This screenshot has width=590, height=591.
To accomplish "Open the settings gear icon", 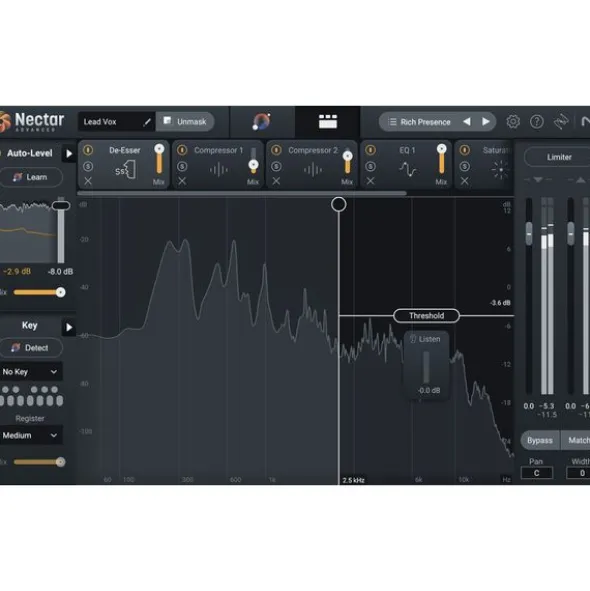I will (513, 121).
